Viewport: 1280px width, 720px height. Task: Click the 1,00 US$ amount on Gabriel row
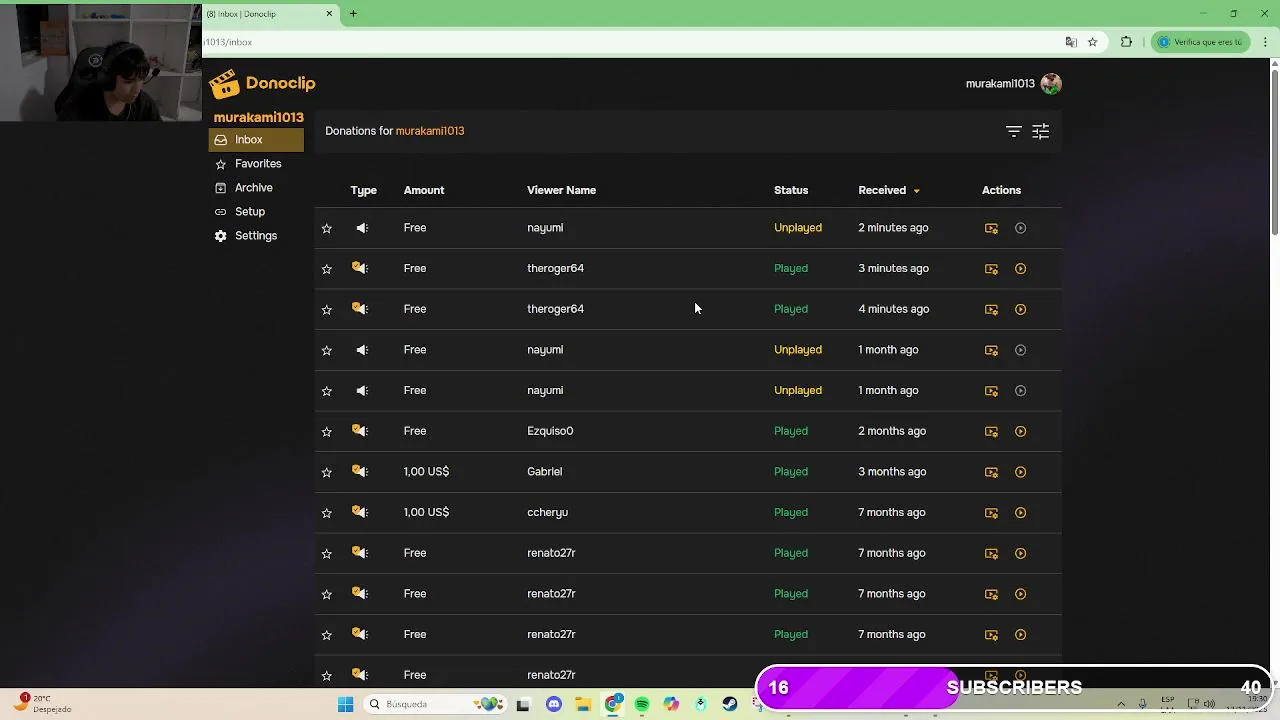[x=426, y=472]
